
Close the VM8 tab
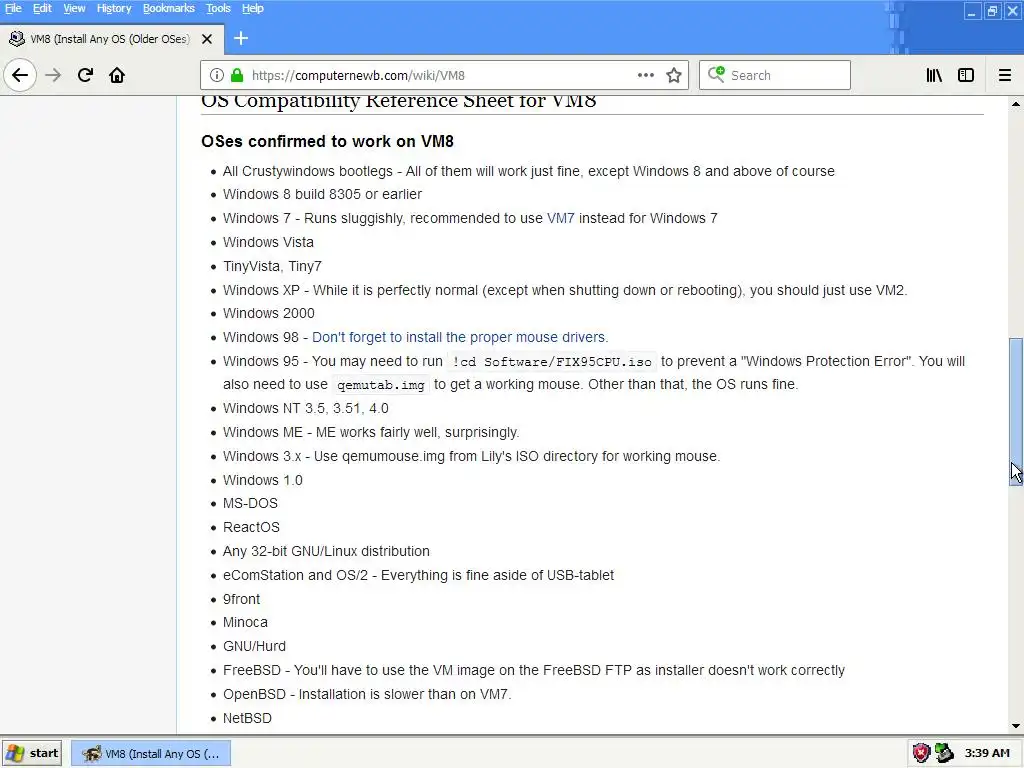pos(207,39)
